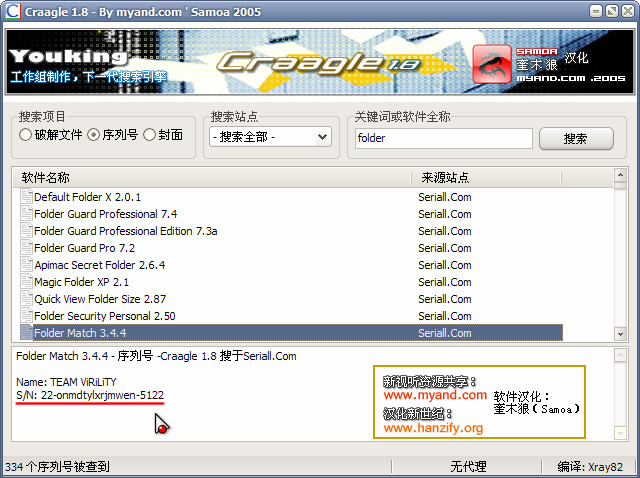Click document icon beside Quick View Folder Size 2.87
The width and height of the screenshot is (640, 478).
click(27, 299)
